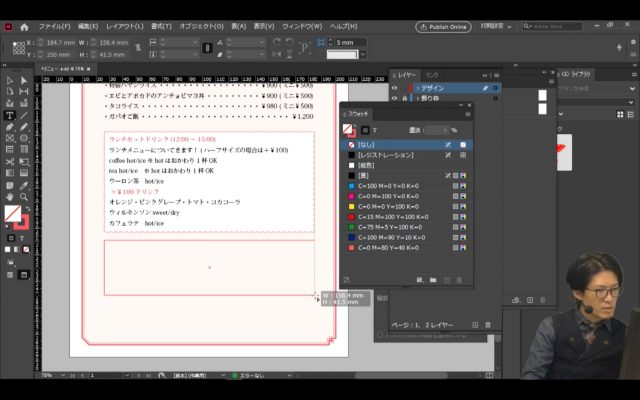Select the Hand tool
Image resolution: width=640 pixels, height=400 pixels.
[x=10, y=197]
